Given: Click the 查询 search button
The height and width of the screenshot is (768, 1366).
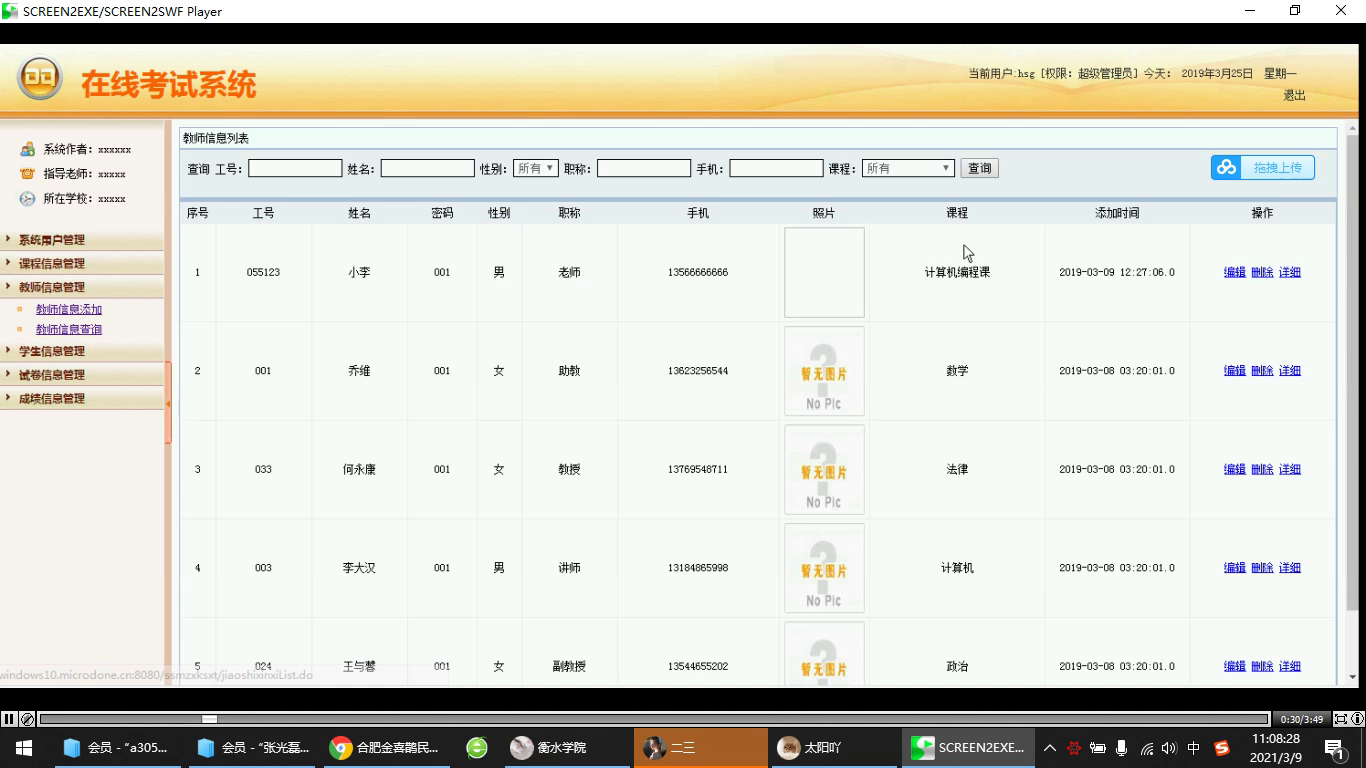Looking at the screenshot, I should click(980, 168).
